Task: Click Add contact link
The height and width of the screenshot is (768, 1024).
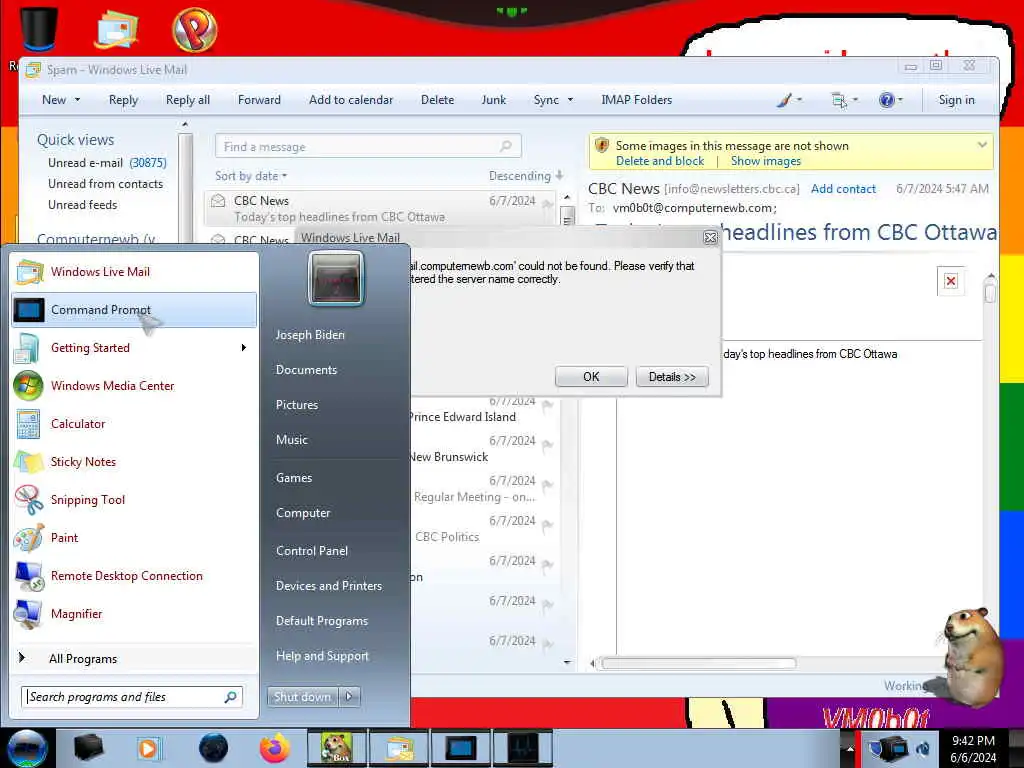Action: pyautogui.click(x=843, y=189)
